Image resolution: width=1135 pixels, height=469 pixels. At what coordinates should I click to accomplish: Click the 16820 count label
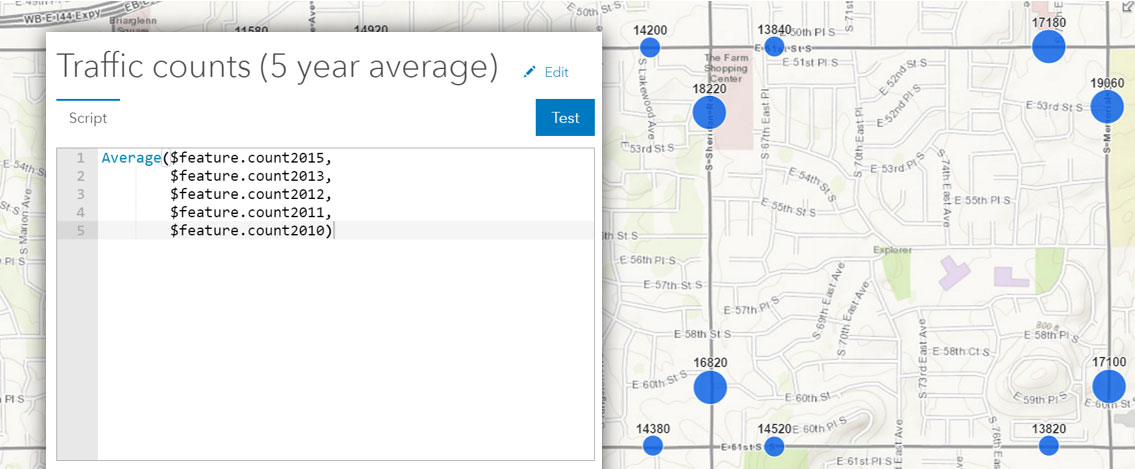click(x=709, y=363)
